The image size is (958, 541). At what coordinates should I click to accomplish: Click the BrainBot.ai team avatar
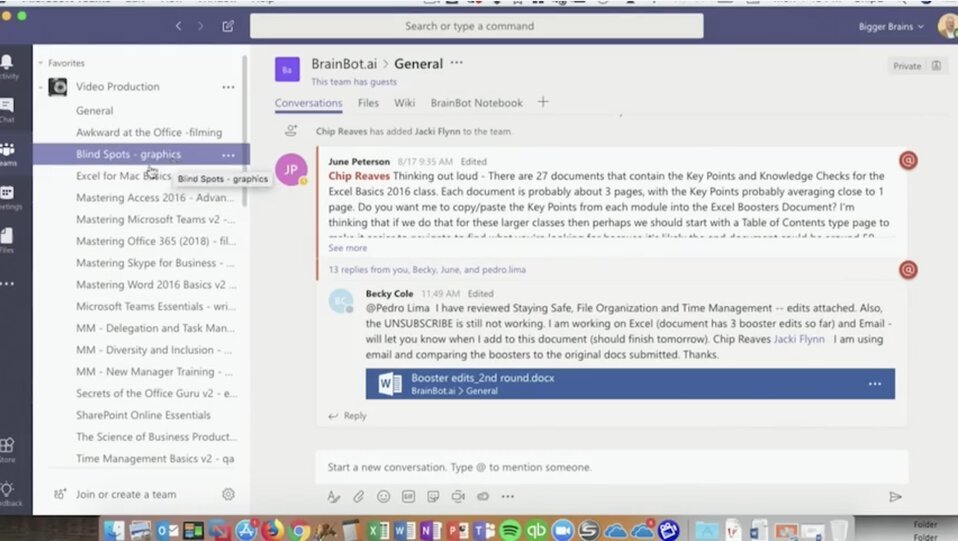[x=287, y=70]
